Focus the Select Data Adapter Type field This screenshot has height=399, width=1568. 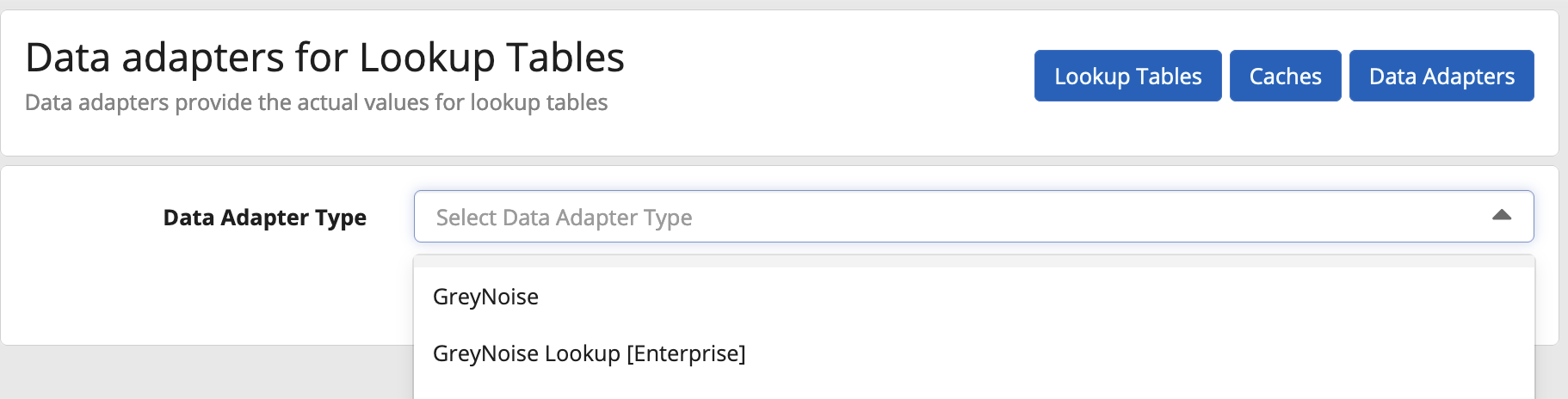click(x=947, y=217)
